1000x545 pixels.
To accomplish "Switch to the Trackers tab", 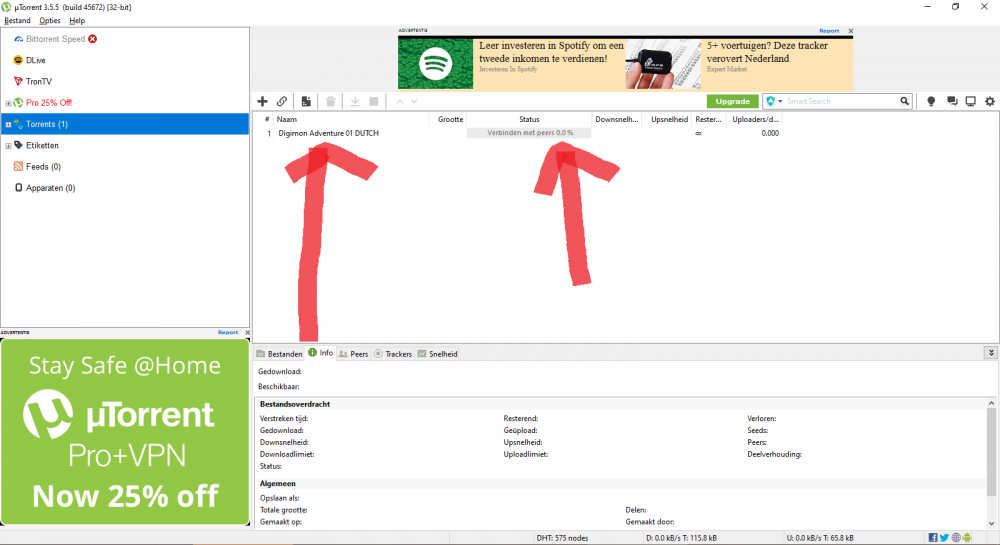I will pos(393,354).
